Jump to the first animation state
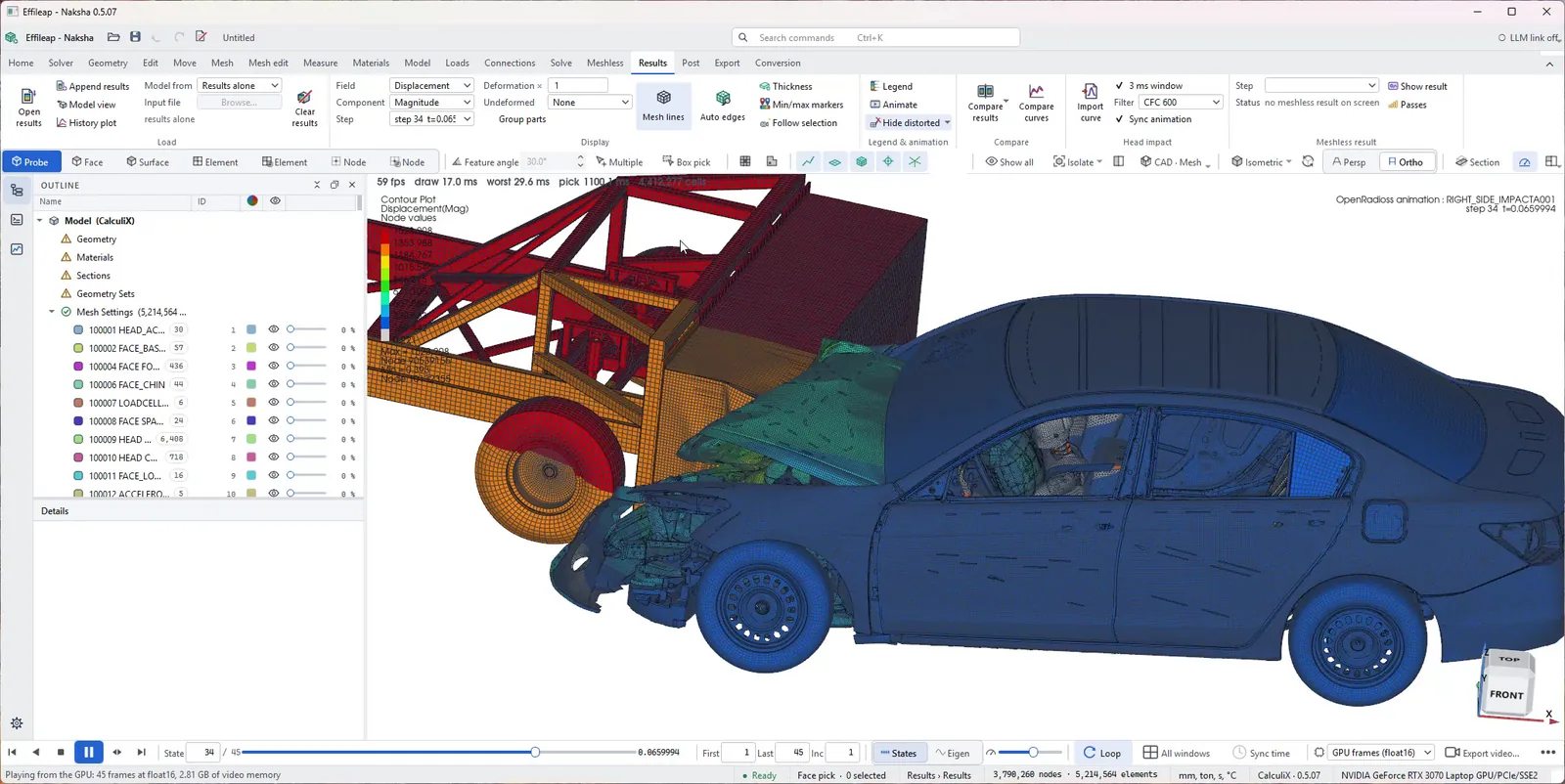Viewport: 1565px width, 784px height. (12, 752)
